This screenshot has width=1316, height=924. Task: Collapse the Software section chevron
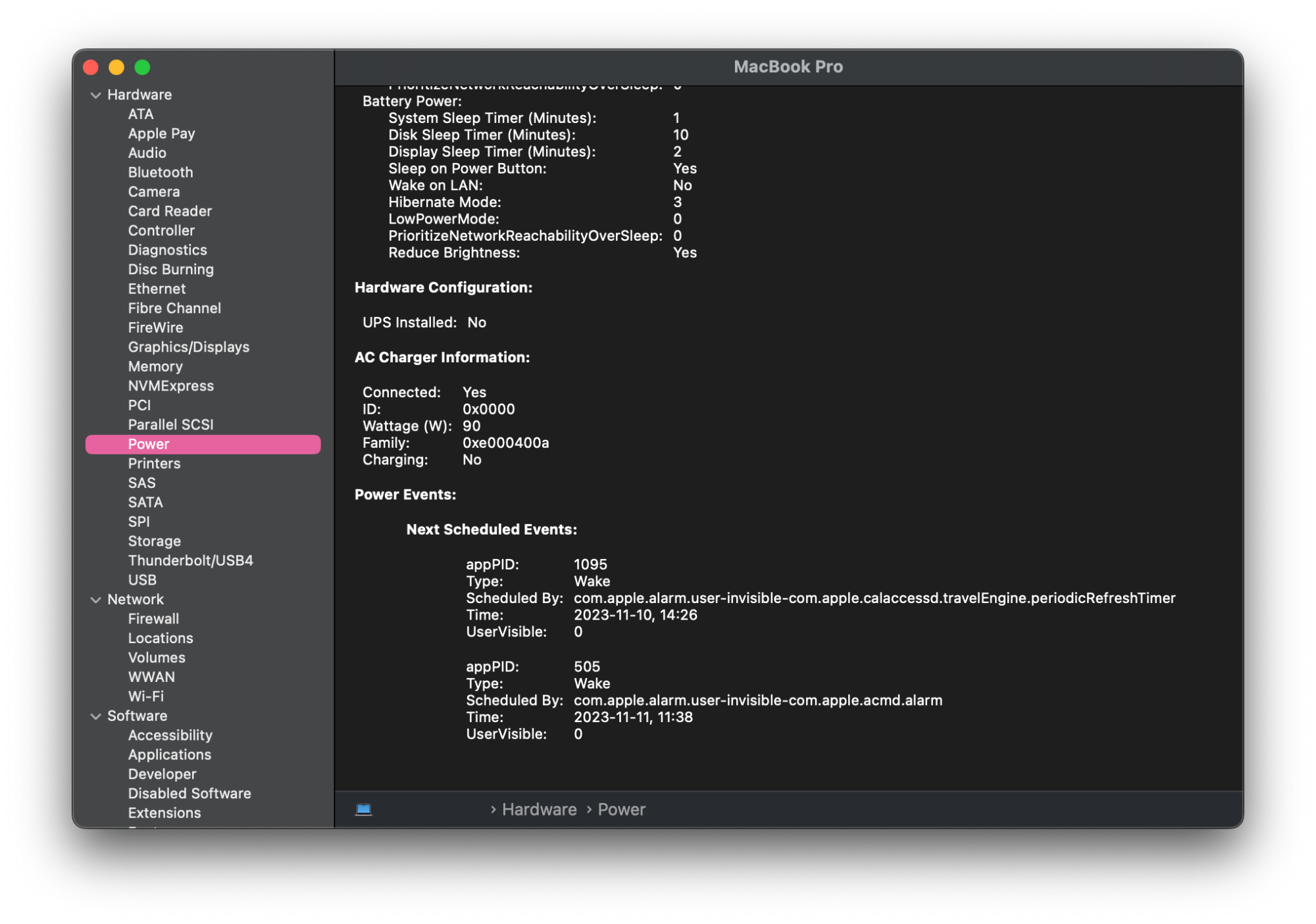pos(96,716)
